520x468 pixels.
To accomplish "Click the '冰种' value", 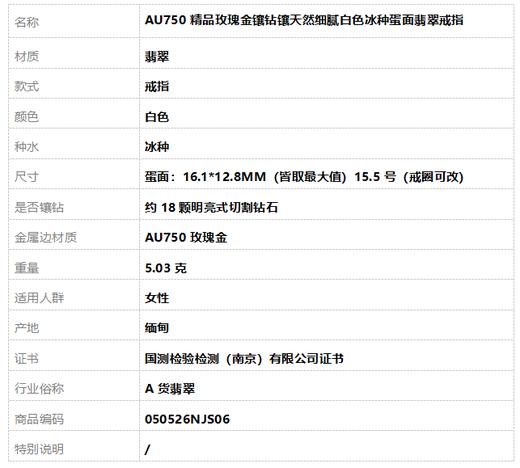I will click(x=157, y=147).
